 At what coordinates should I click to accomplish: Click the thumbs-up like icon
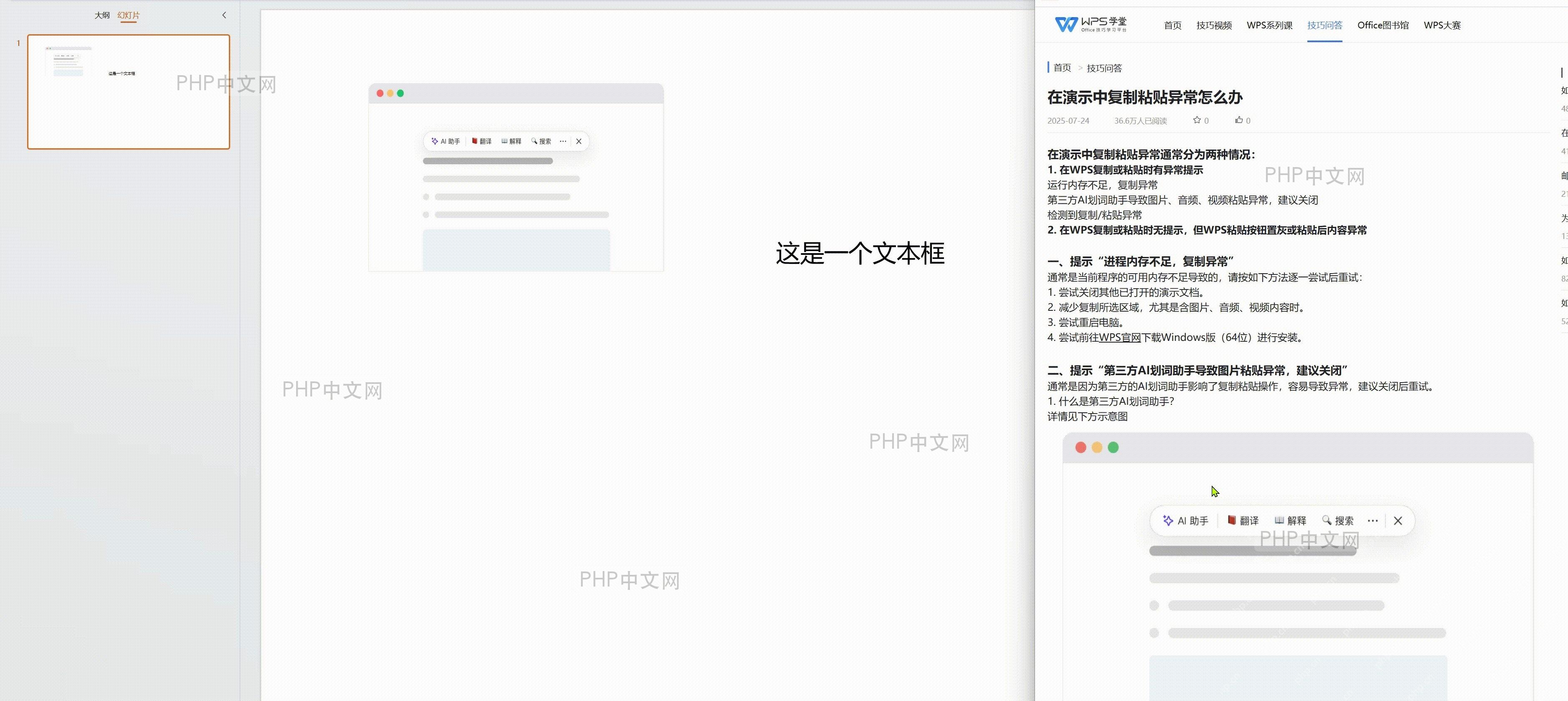pos(1239,120)
